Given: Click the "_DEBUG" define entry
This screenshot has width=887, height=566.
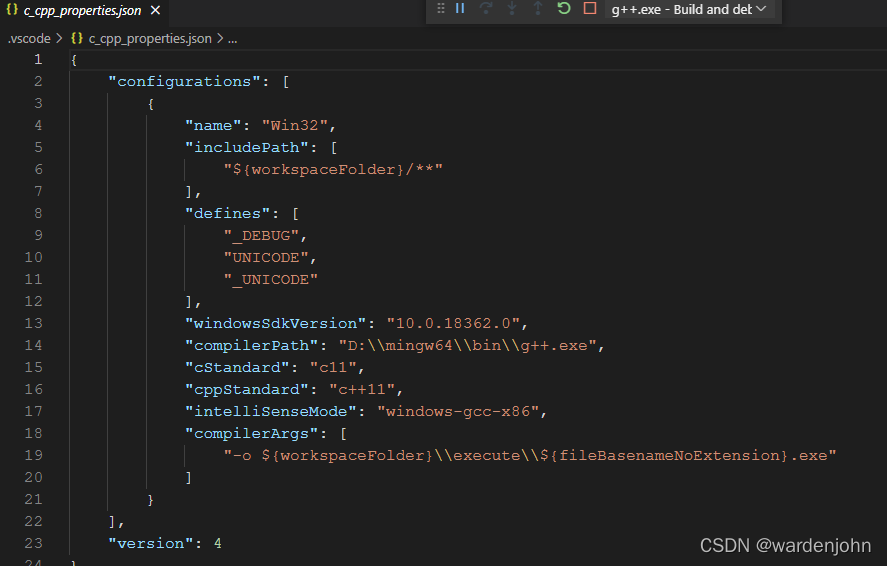Looking at the screenshot, I should click(261, 236).
